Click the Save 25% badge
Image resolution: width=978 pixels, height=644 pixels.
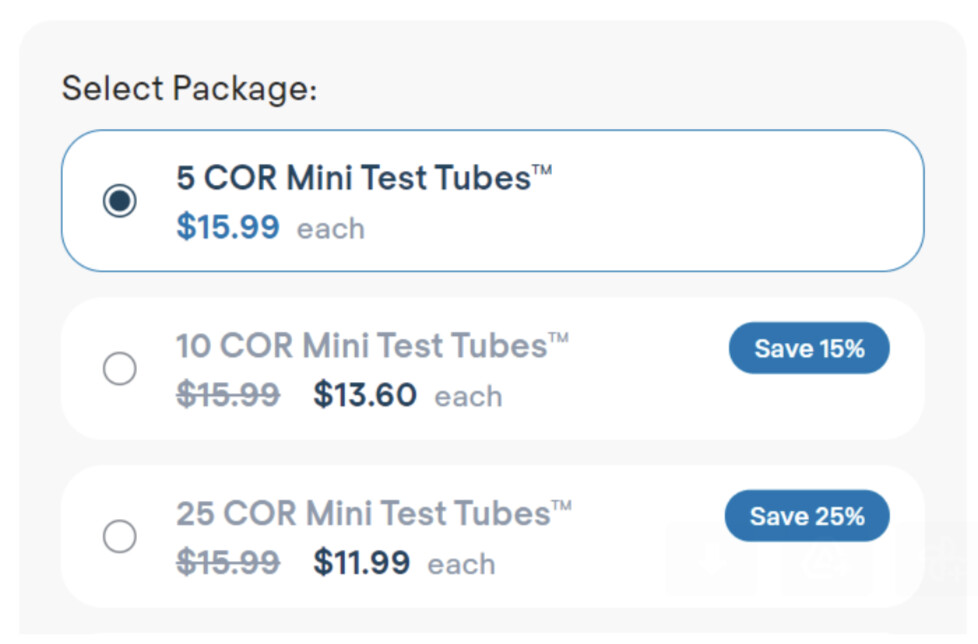pyautogui.click(x=807, y=516)
